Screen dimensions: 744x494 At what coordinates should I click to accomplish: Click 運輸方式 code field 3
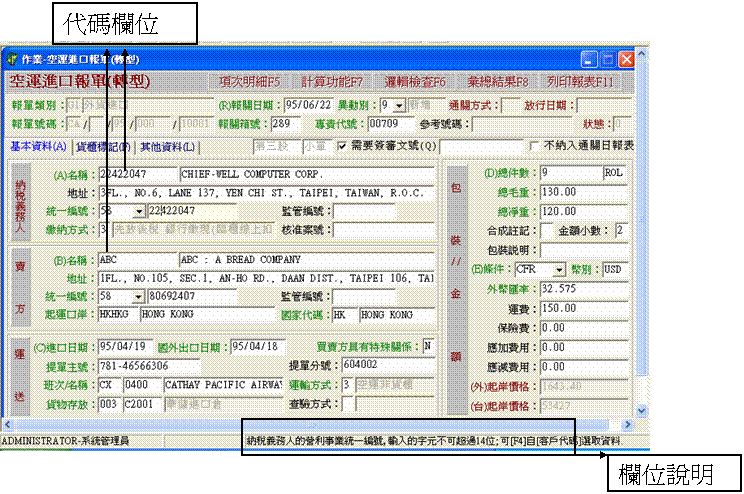tap(347, 384)
